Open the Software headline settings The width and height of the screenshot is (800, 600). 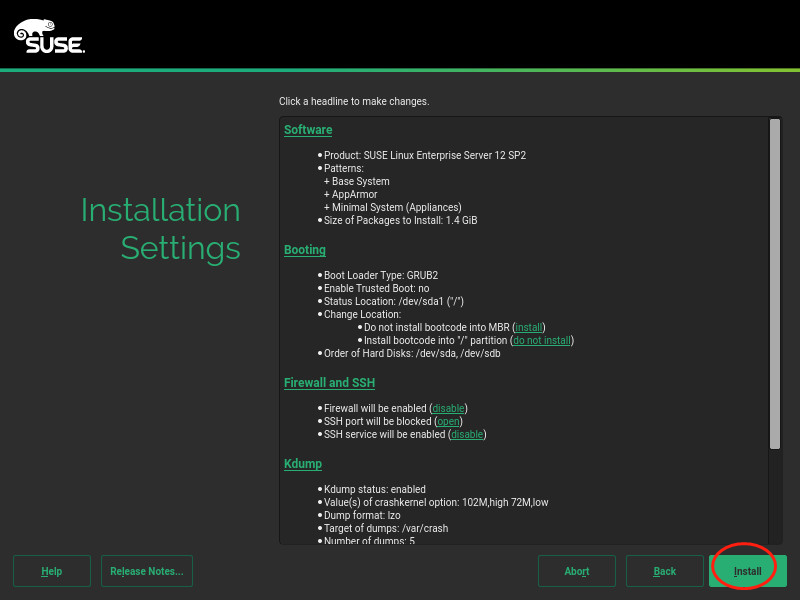[308, 130]
